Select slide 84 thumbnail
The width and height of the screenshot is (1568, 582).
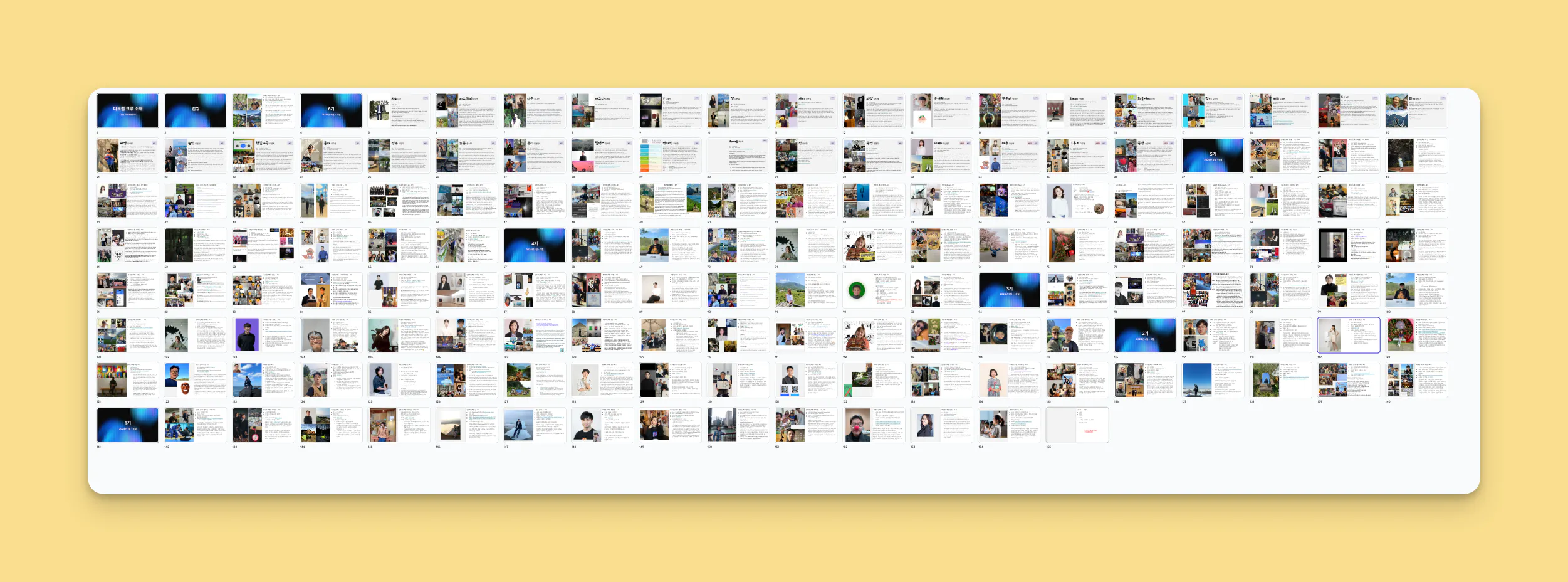pyautogui.click(x=331, y=290)
